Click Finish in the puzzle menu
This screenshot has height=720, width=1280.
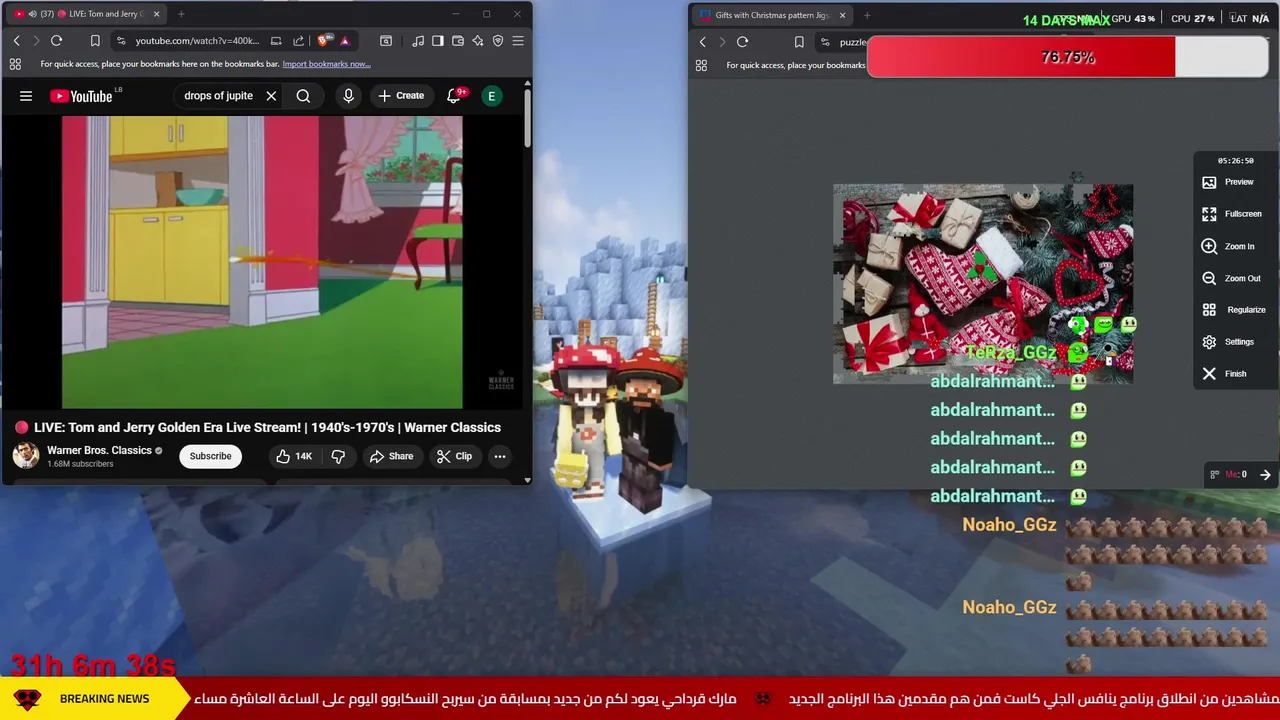[x=1223, y=374]
